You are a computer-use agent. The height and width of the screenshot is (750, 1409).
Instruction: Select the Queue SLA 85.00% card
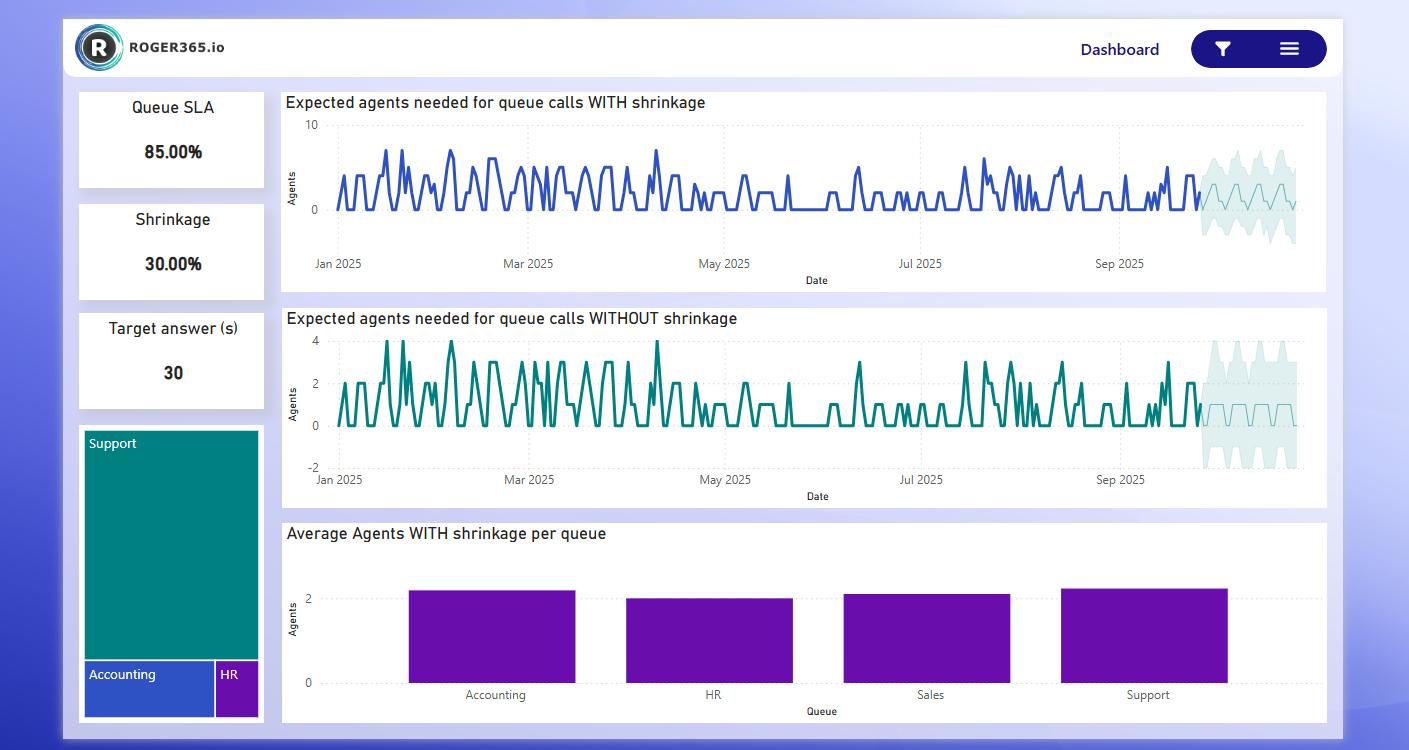[x=172, y=139]
